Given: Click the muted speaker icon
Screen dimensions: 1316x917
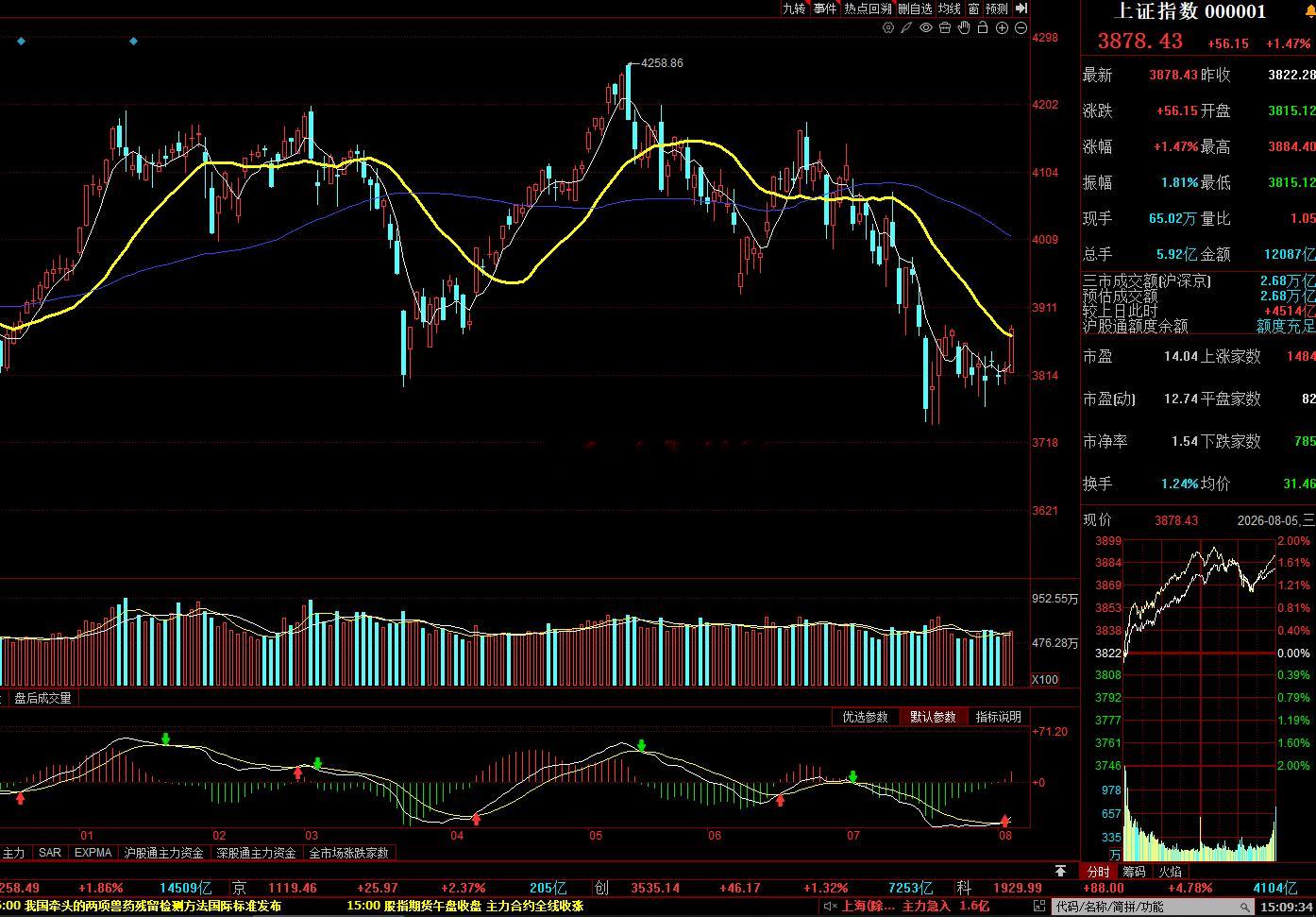Looking at the screenshot, I should click(830, 907).
